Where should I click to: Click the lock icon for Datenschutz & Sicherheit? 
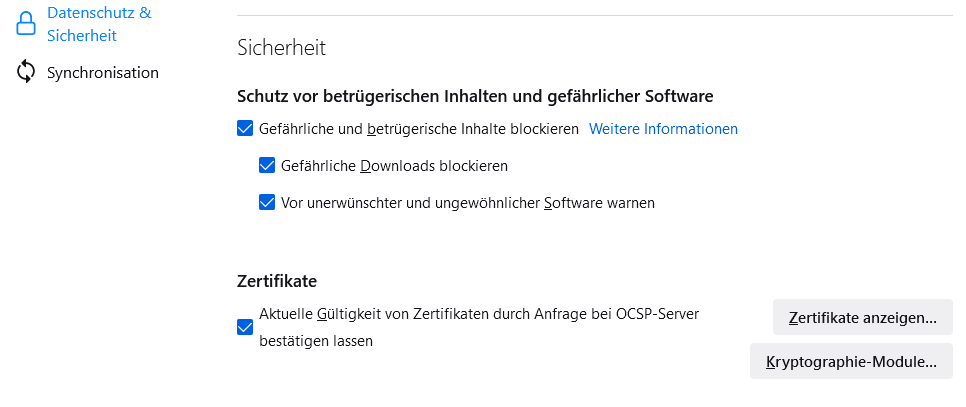pos(26,24)
